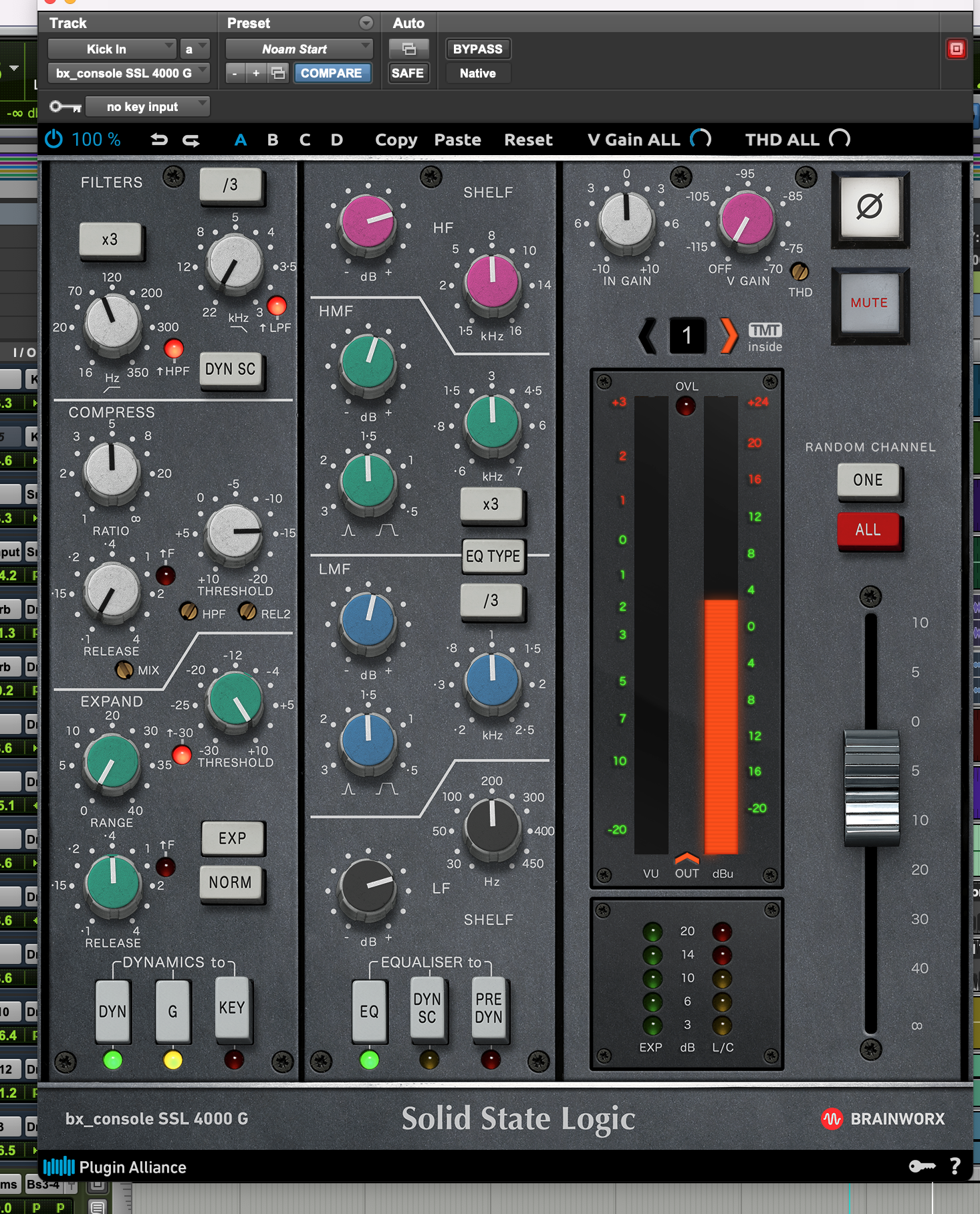The width and height of the screenshot is (980, 1214).
Task: Click the 100 % scale value
Action: 96,139
